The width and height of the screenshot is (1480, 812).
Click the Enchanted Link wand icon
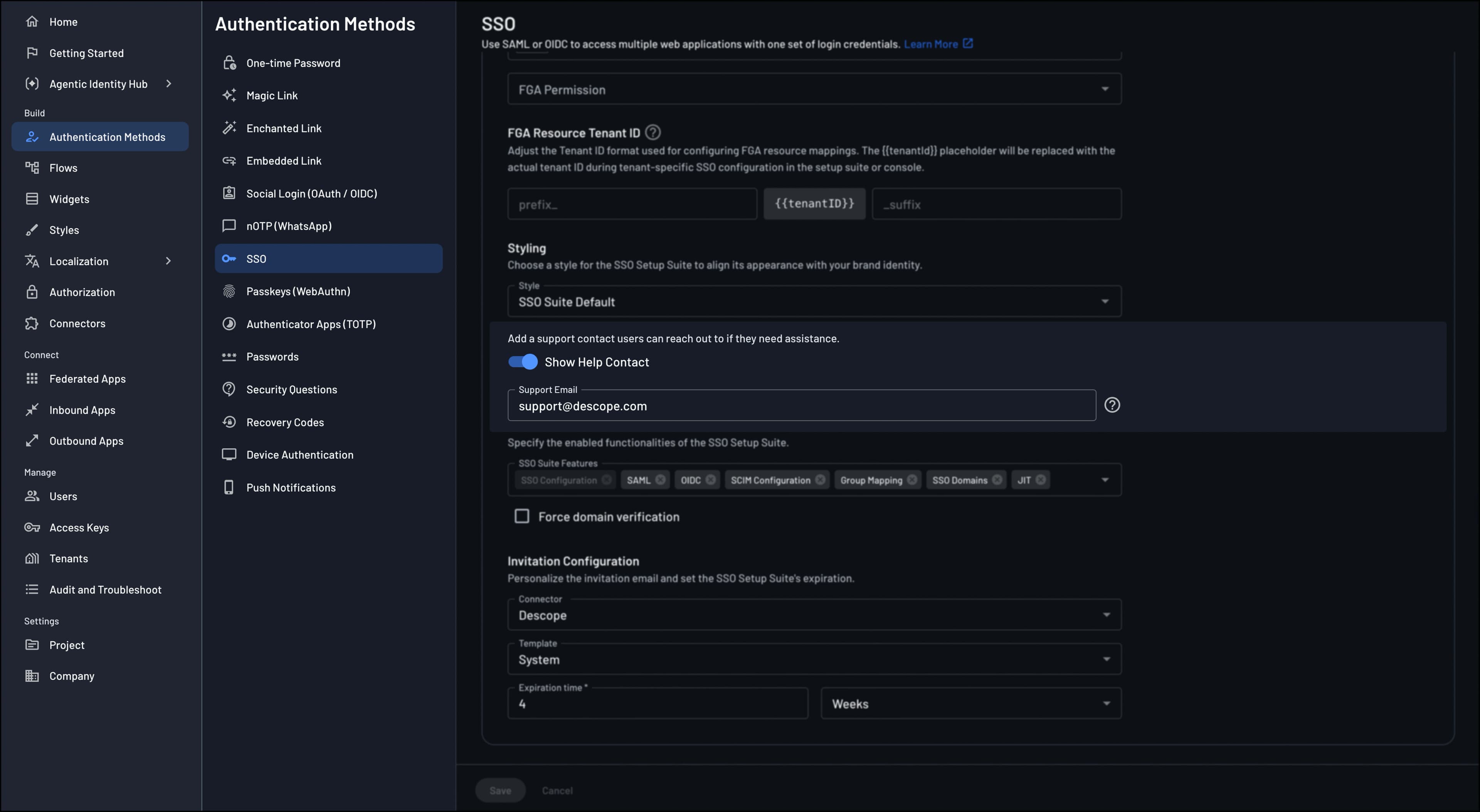pos(229,128)
